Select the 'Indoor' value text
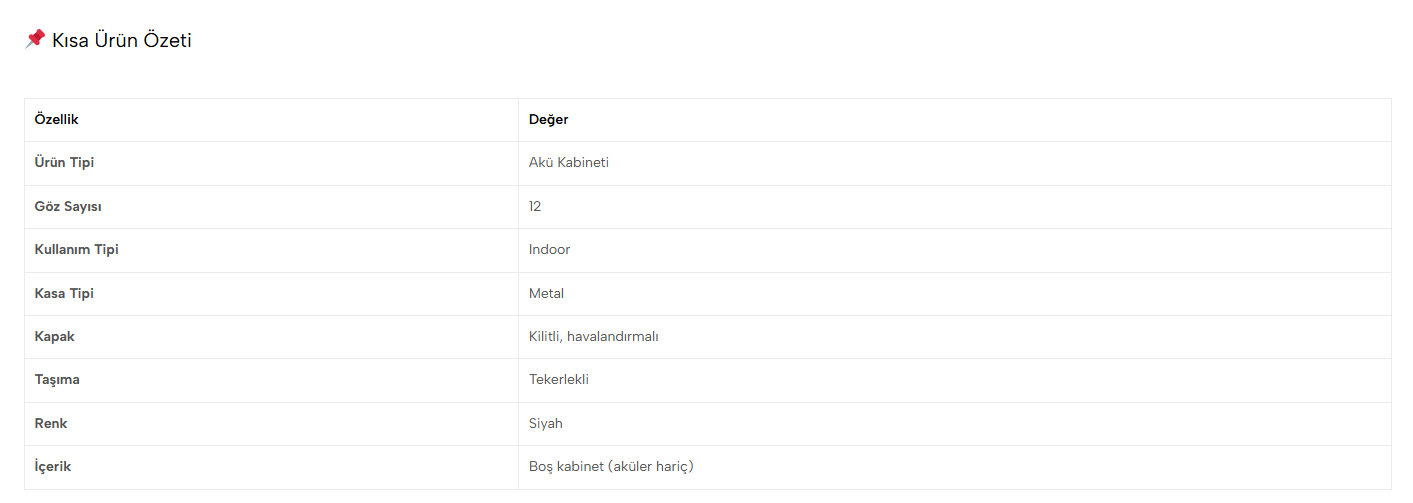Screen dimensions: 1413x503 coord(549,250)
